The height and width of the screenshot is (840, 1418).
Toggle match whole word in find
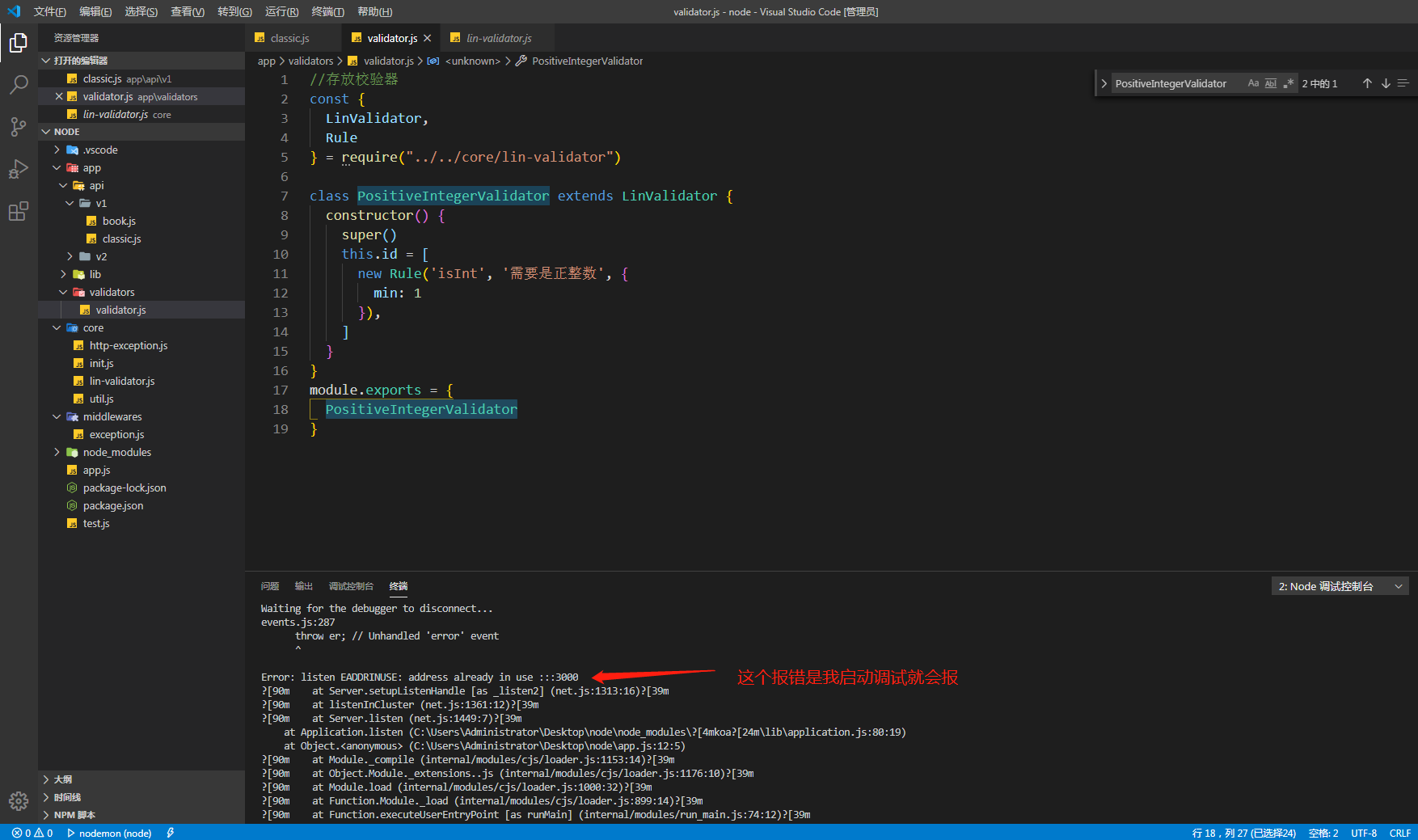(1271, 83)
